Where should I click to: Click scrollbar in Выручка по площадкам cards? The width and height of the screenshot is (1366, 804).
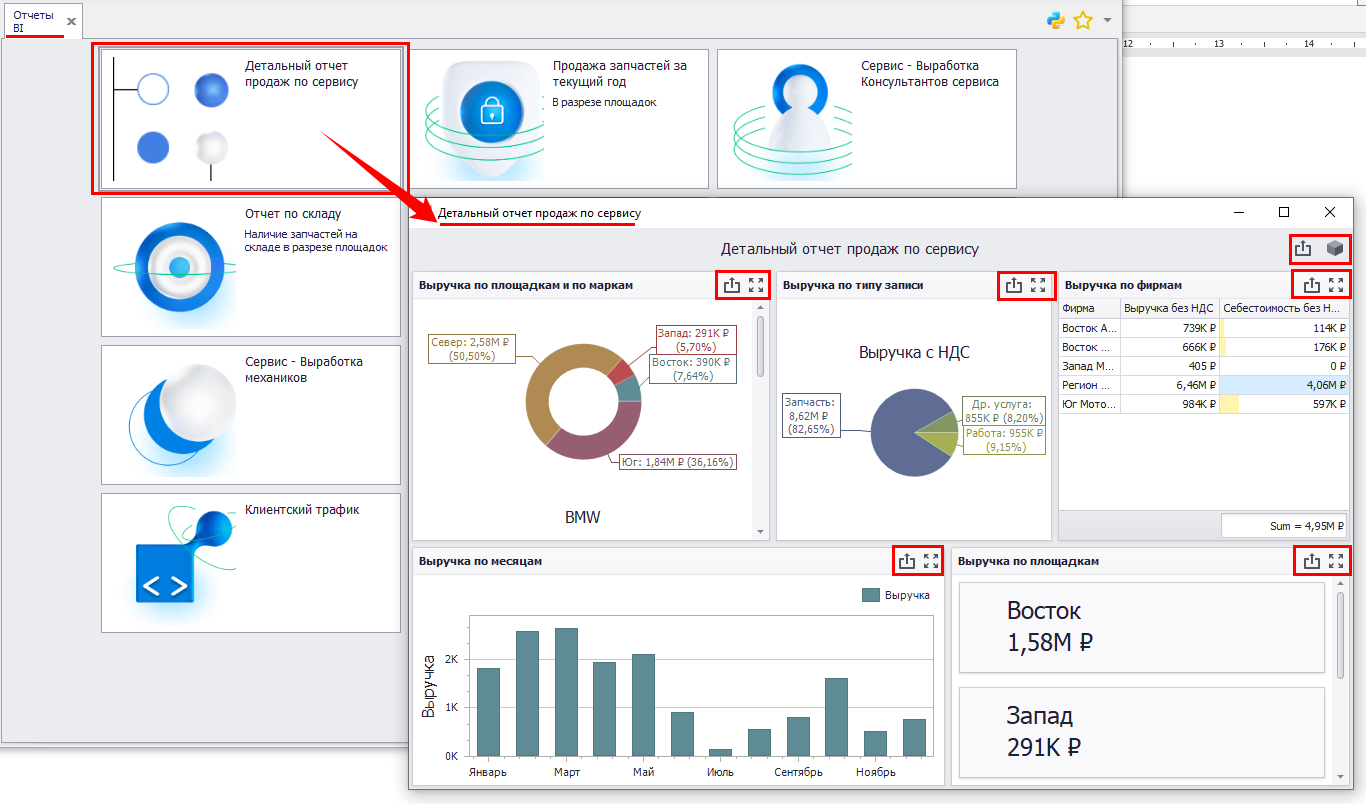1342,635
